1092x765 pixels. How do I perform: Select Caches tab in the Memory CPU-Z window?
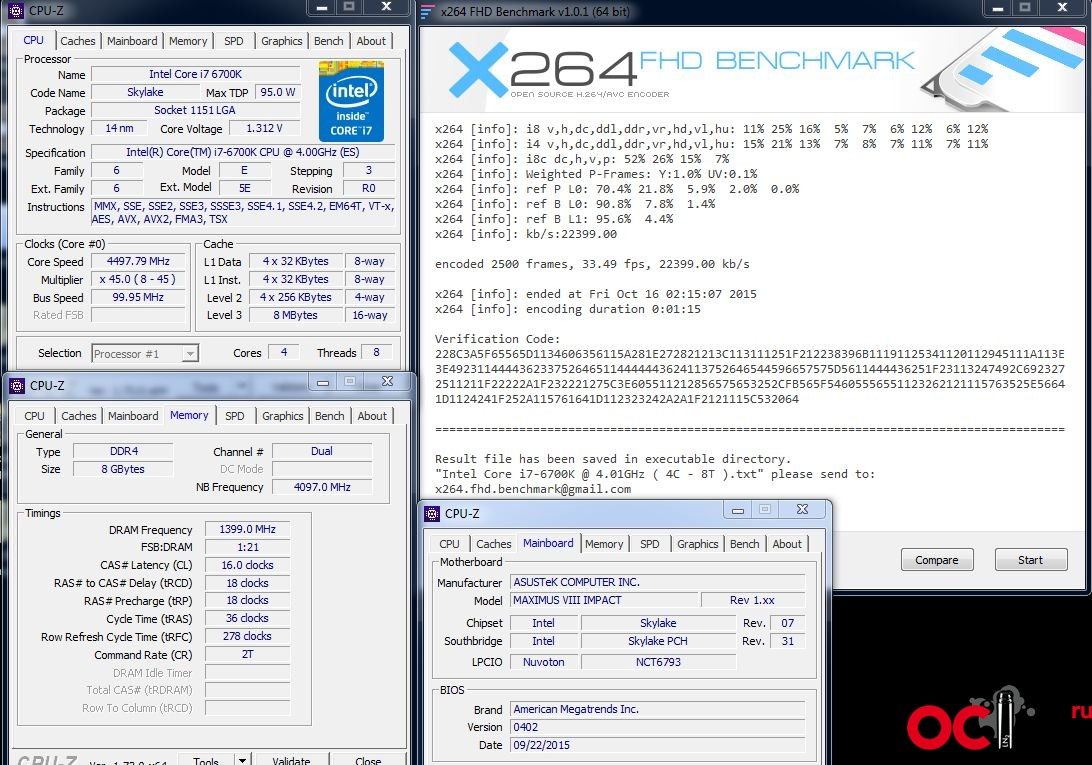click(79, 416)
